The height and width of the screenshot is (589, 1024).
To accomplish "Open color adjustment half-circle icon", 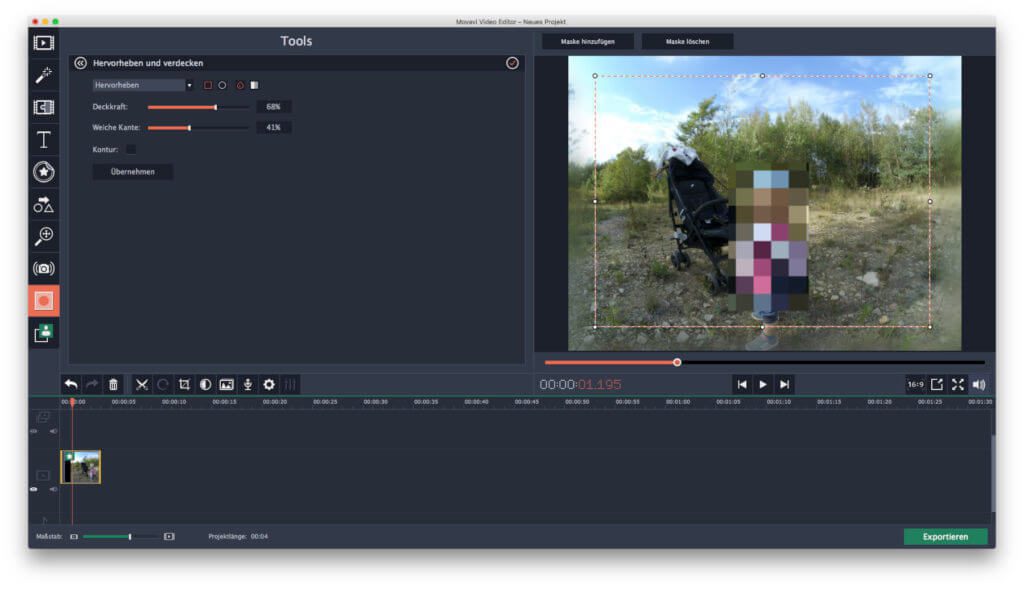I will tap(205, 384).
